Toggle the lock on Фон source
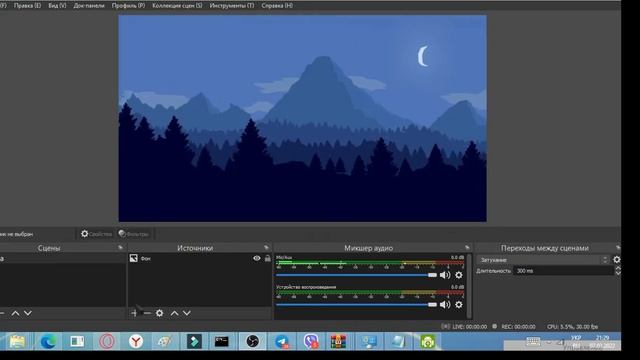This screenshot has height=360, width=640. click(268, 258)
